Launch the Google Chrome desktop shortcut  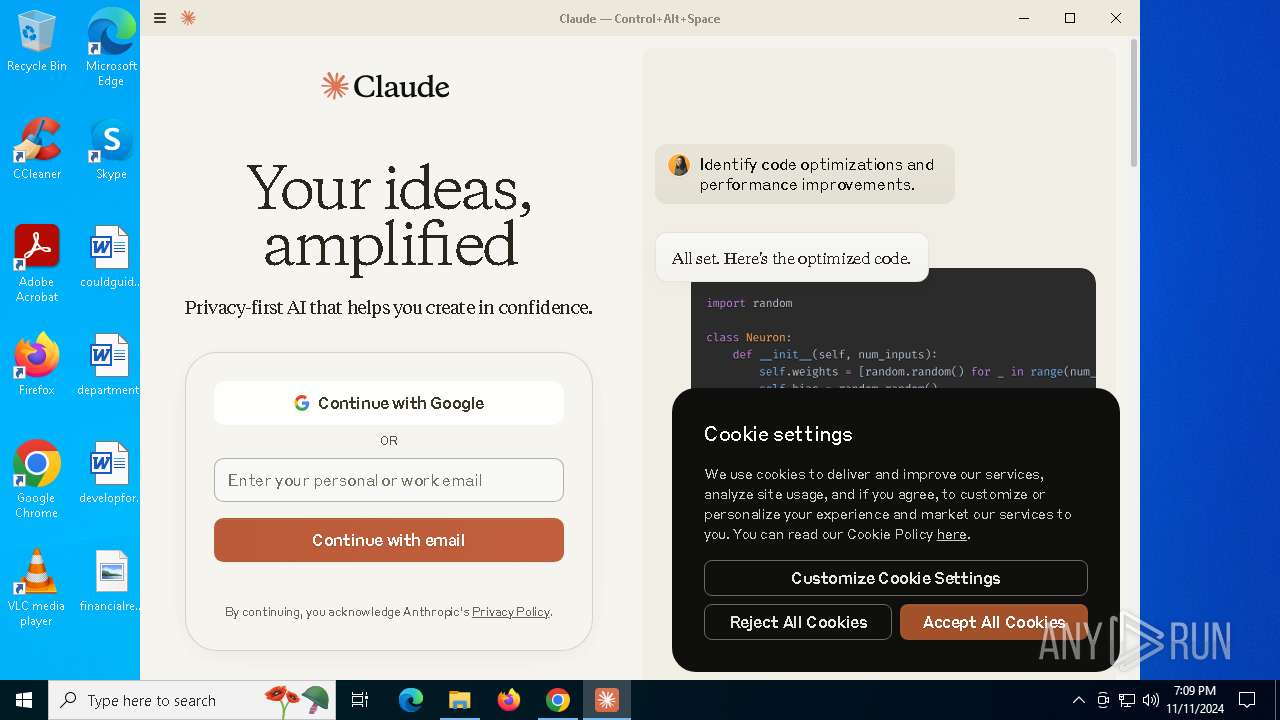click(37, 480)
